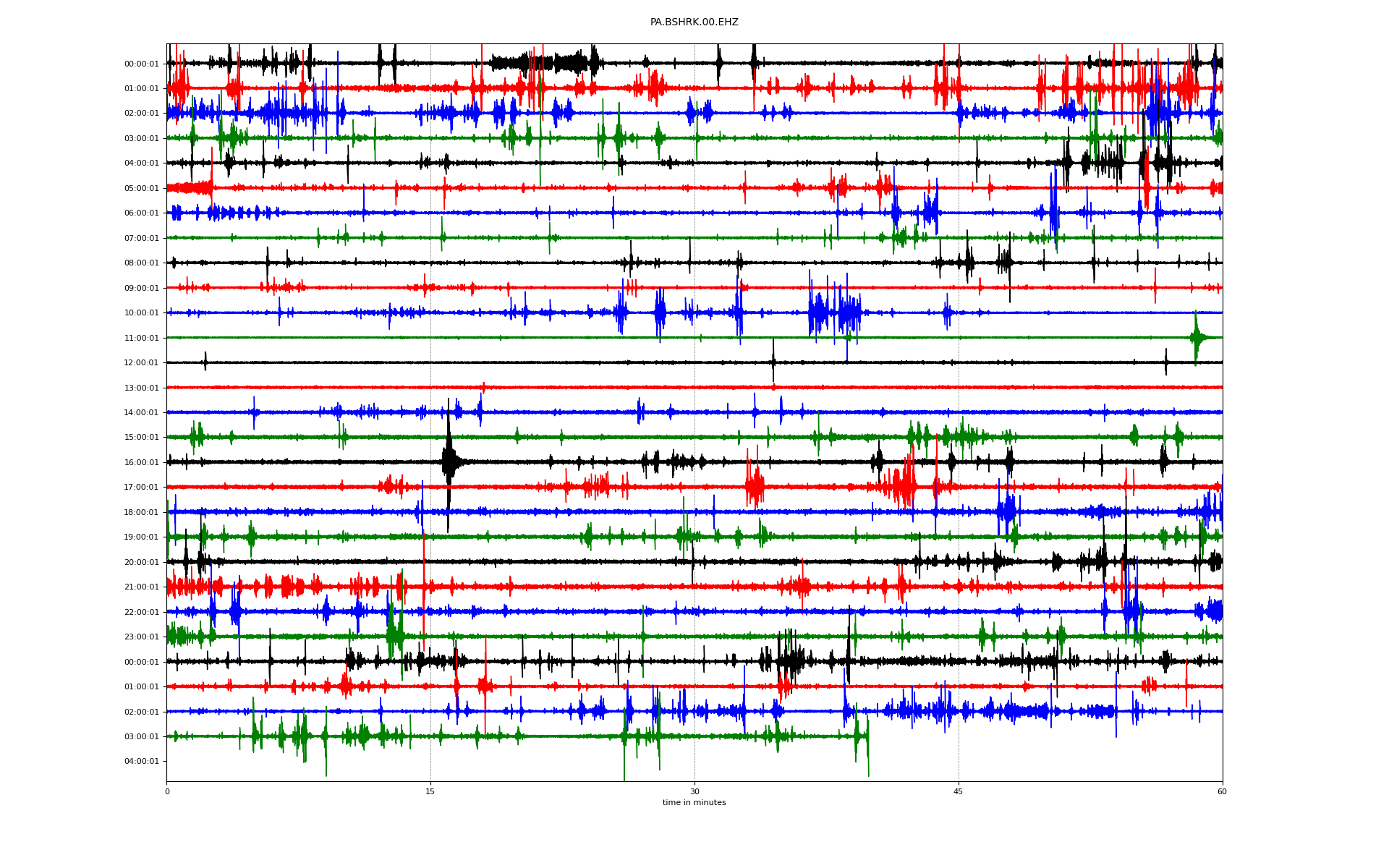Click the 00:00:01 label at top
Image resolution: width=1389 pixels, height=868 pixels.
click(141, 64)
